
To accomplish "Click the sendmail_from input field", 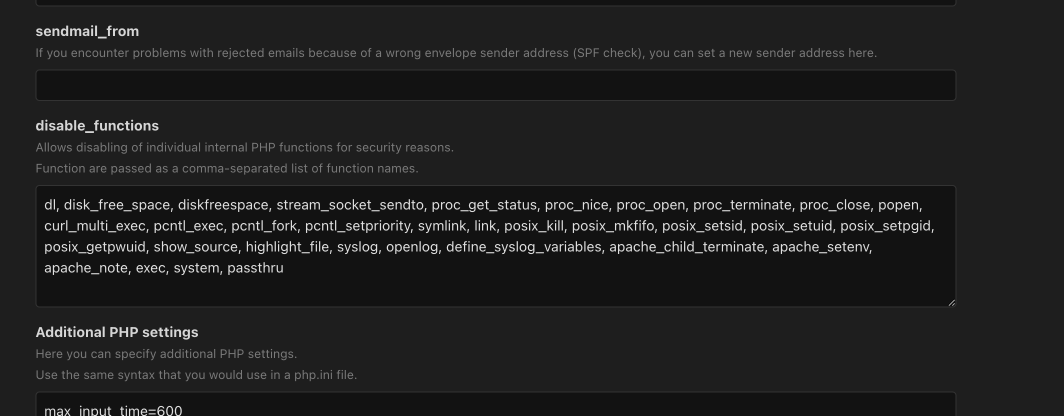I will [x=495, y=85].
